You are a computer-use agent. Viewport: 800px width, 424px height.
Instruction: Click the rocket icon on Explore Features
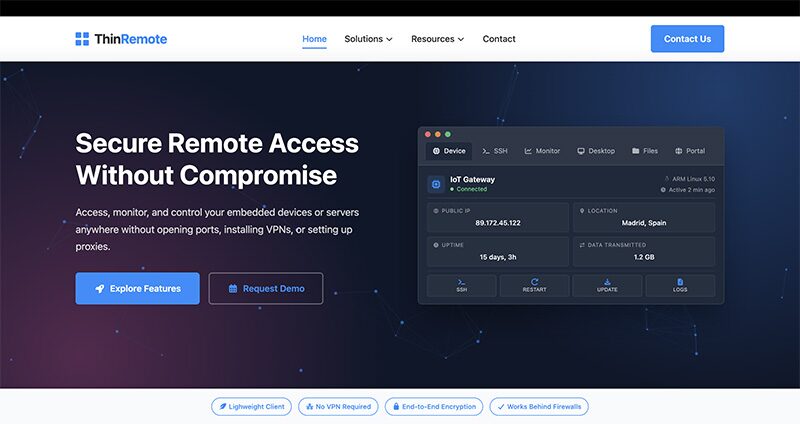click(x=100, y=288)
